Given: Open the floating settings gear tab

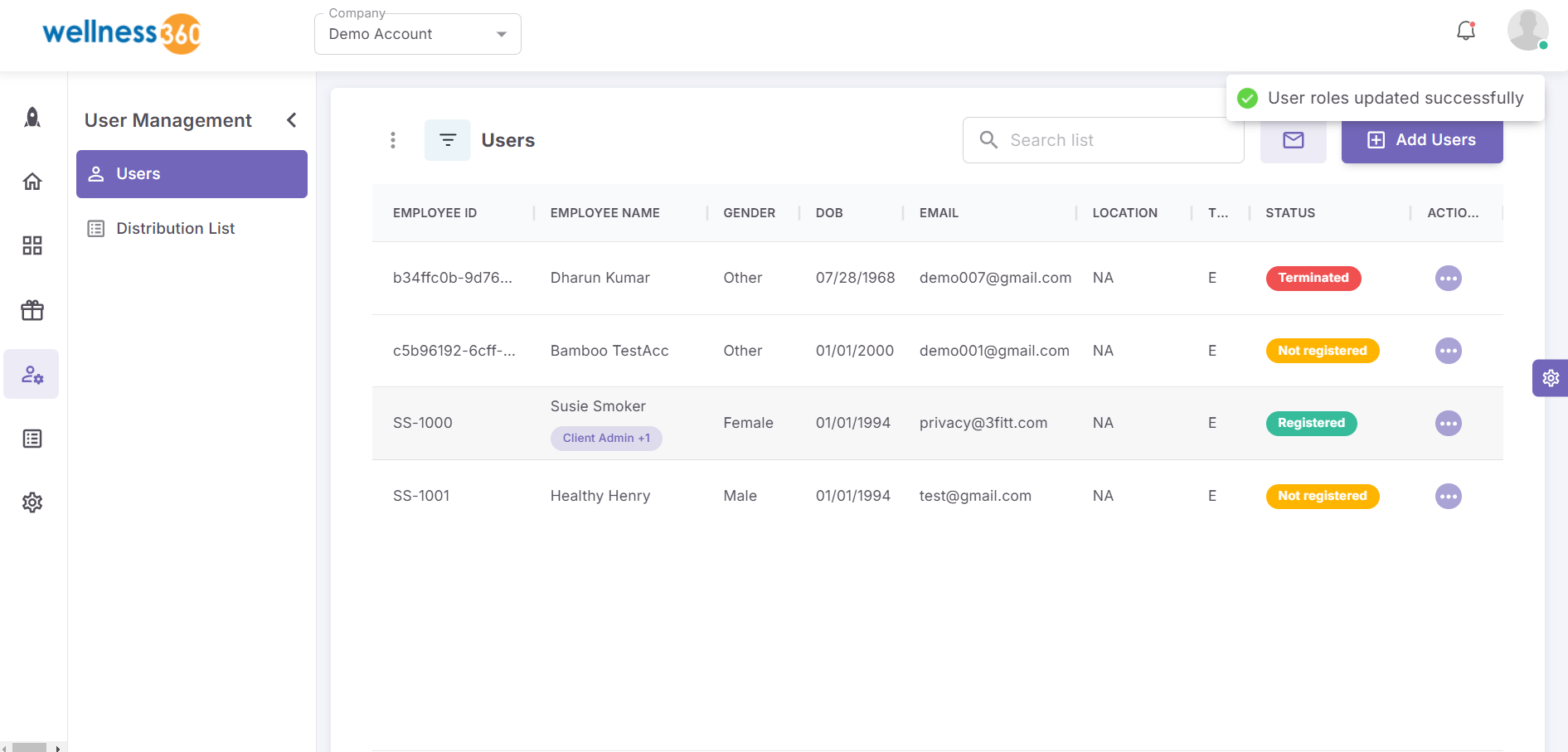Looking at the screenshot, I should tap(1551, 378).
